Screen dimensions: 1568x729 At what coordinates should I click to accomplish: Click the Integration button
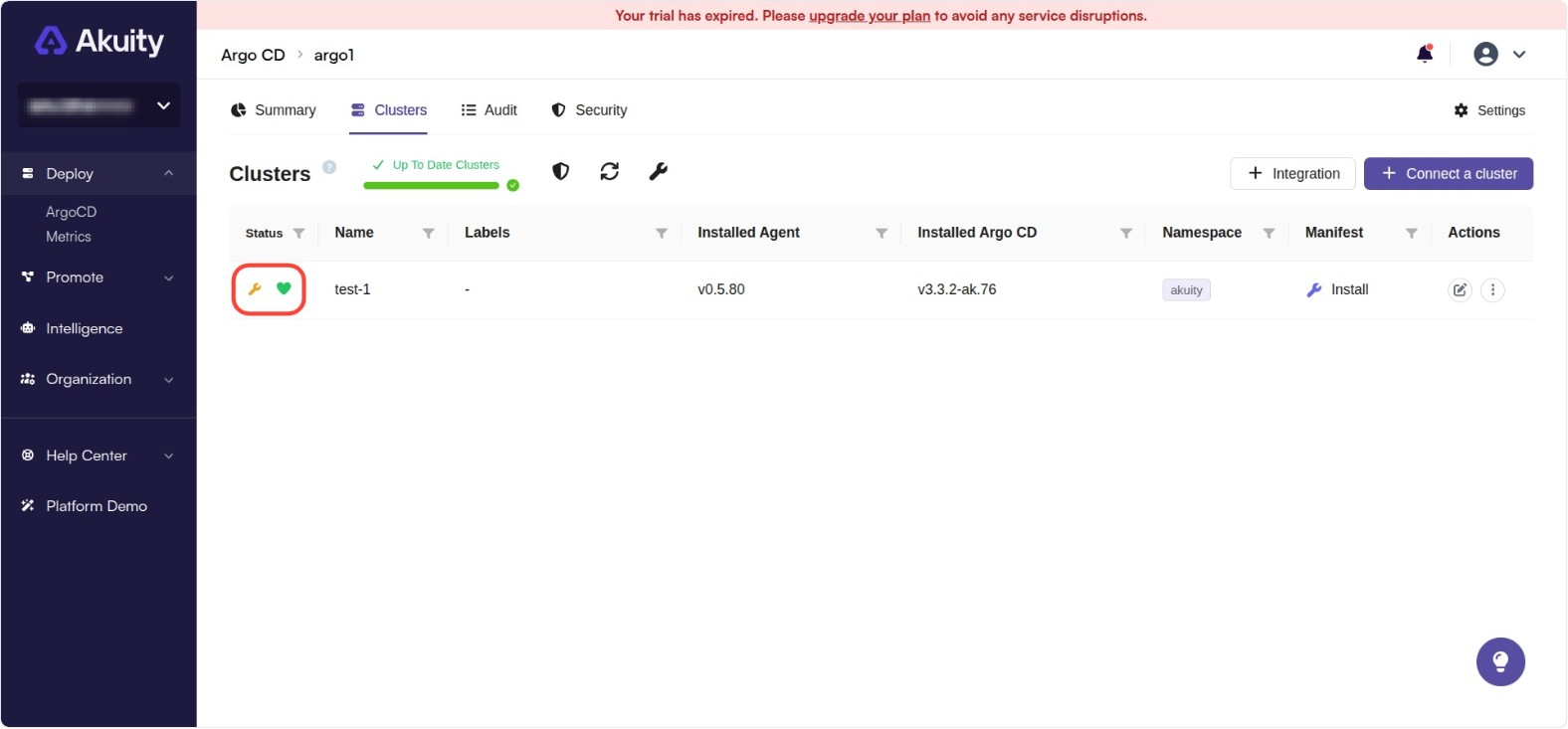(x=1292, y=173)
